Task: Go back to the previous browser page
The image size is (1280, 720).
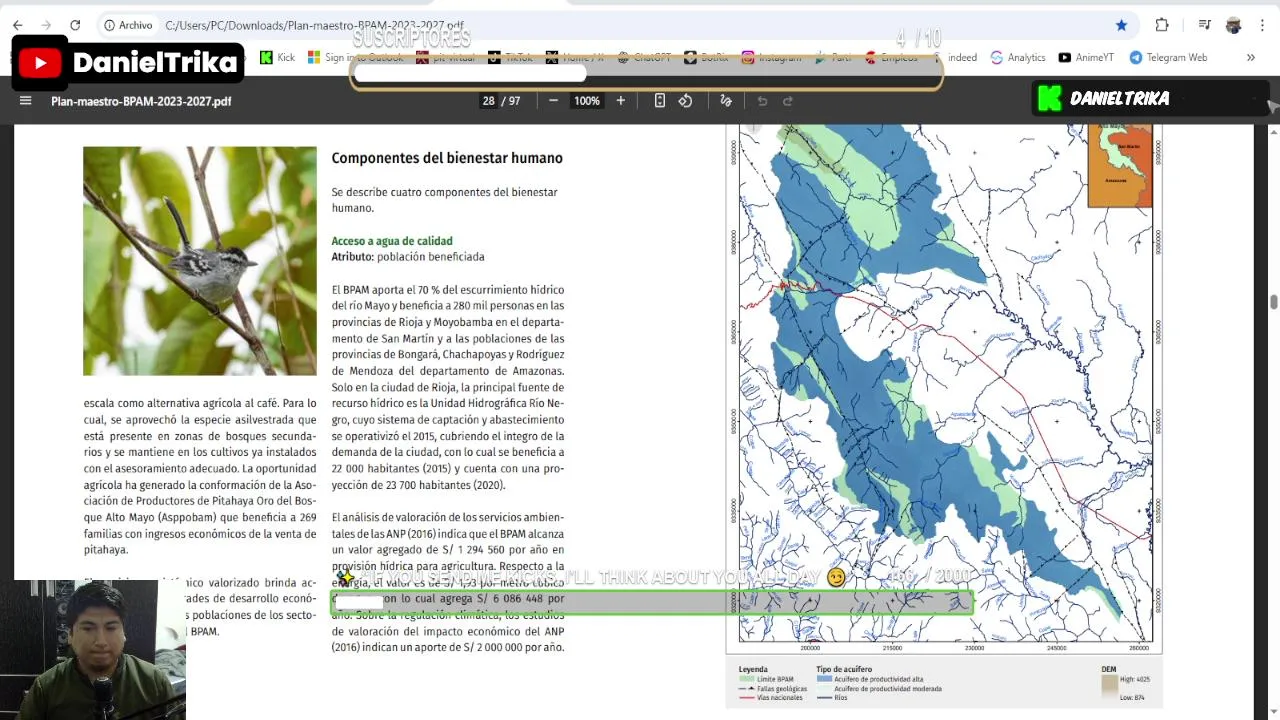Action: pyautogui.click(x=17, y=25)
